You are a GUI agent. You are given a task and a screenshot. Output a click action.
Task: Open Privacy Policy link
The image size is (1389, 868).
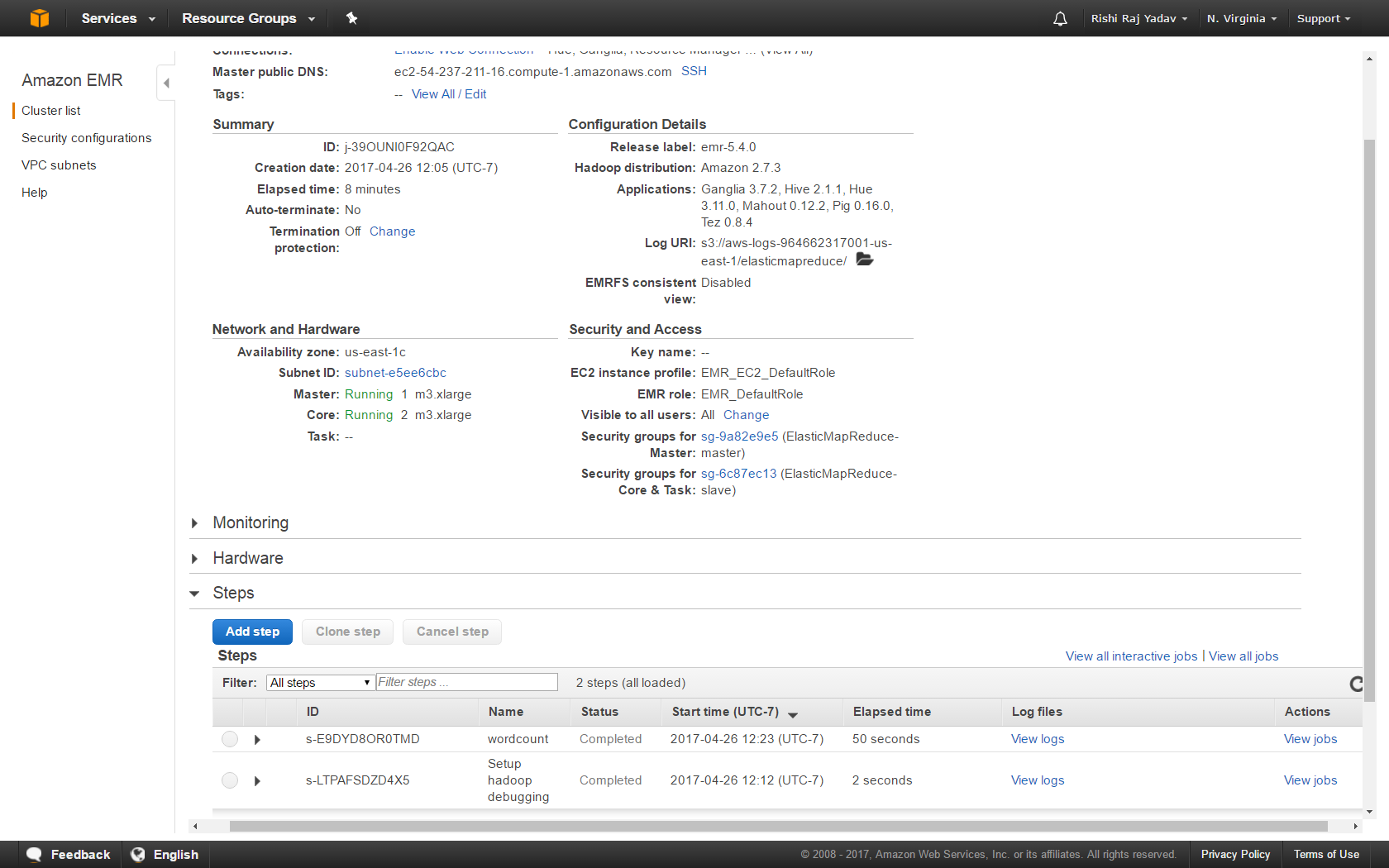tap(1235, 855)
